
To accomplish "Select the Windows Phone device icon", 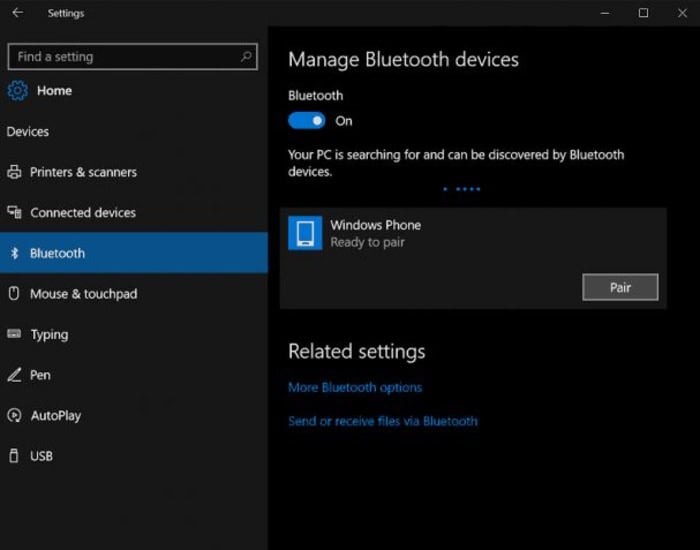I will [305, 233].
